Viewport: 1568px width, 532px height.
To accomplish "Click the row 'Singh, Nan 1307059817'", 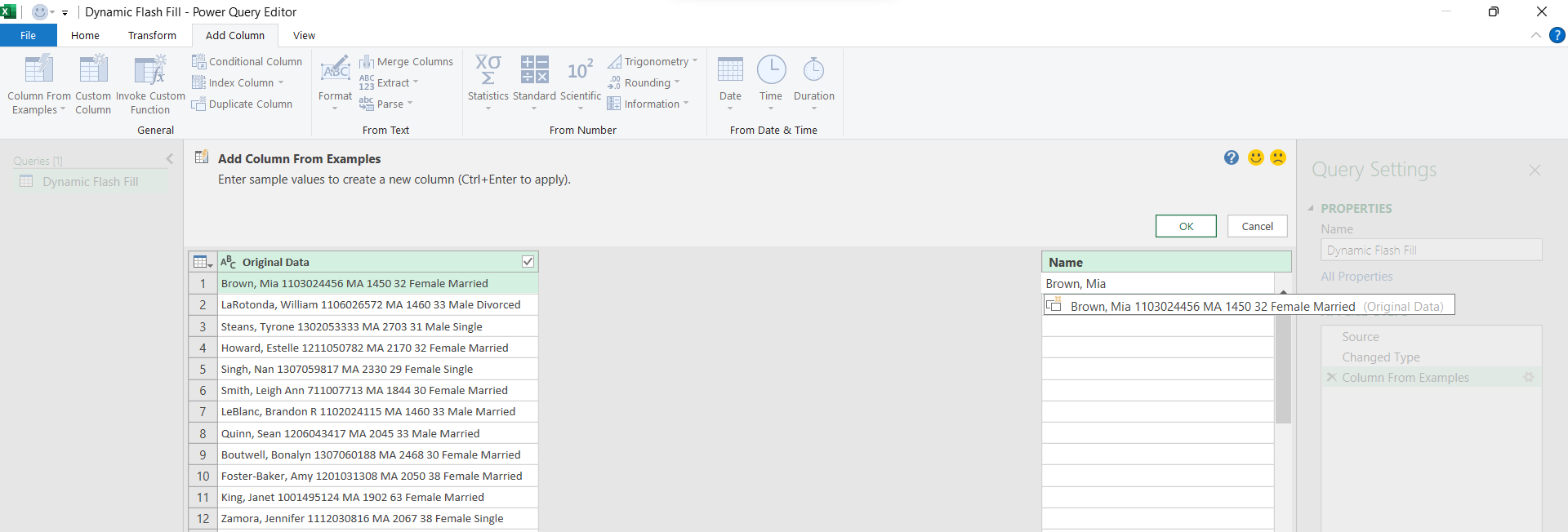I will 377,369.
